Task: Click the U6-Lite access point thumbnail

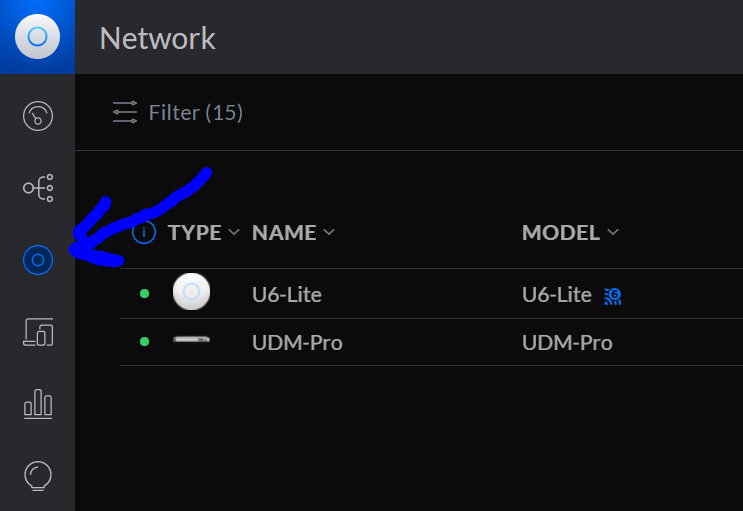Action: point(192,293)
